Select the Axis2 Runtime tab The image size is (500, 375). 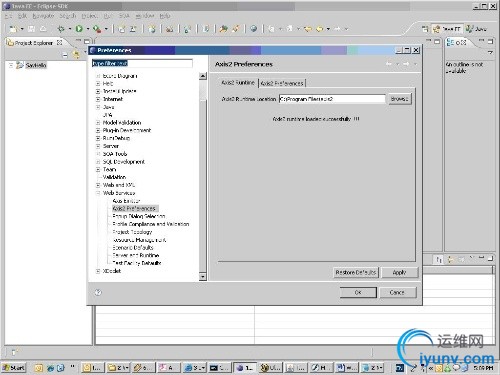[x=238, y=83]
